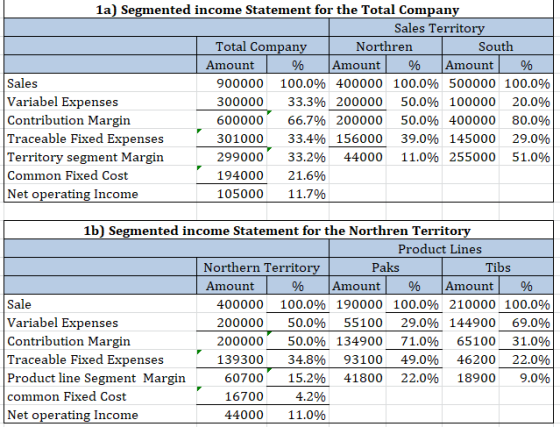Select Tibs variable expenses 144900

tap(471, 322)
